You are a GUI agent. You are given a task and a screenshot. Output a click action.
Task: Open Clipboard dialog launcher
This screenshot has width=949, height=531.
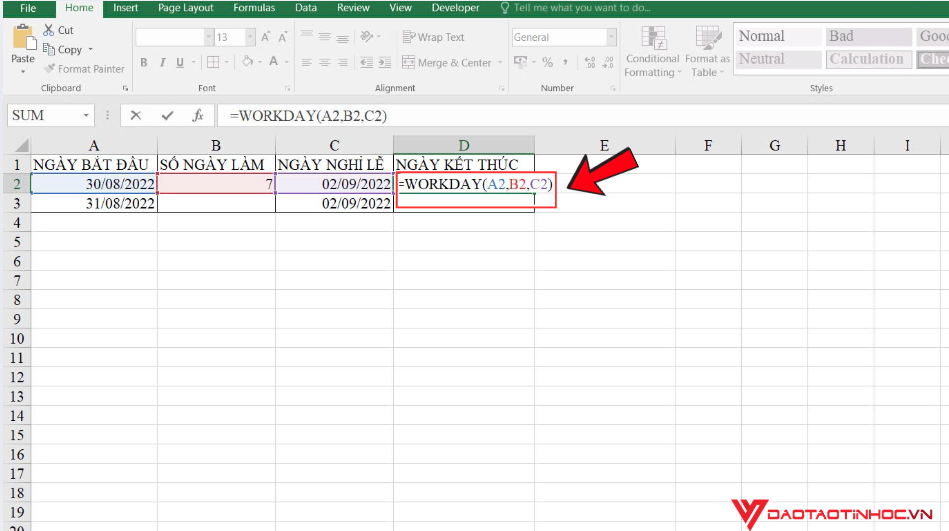(125, 88)
